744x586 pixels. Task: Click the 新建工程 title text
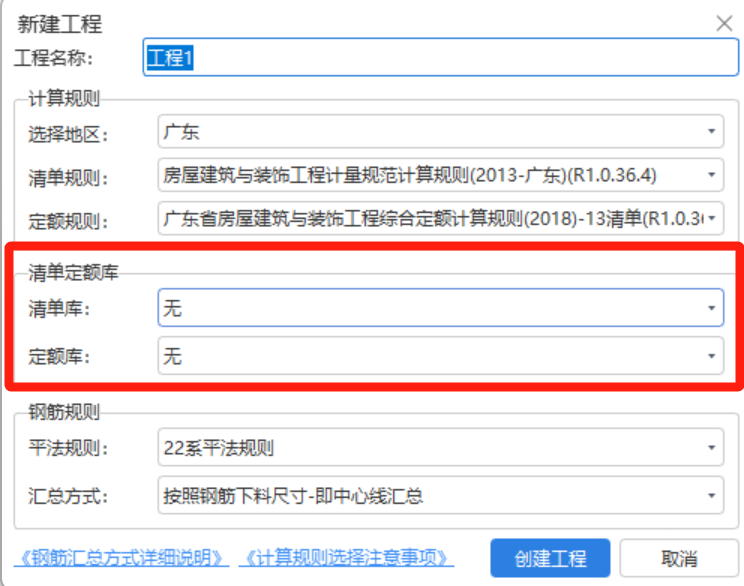pyautogui.click(x=60, y=24)
